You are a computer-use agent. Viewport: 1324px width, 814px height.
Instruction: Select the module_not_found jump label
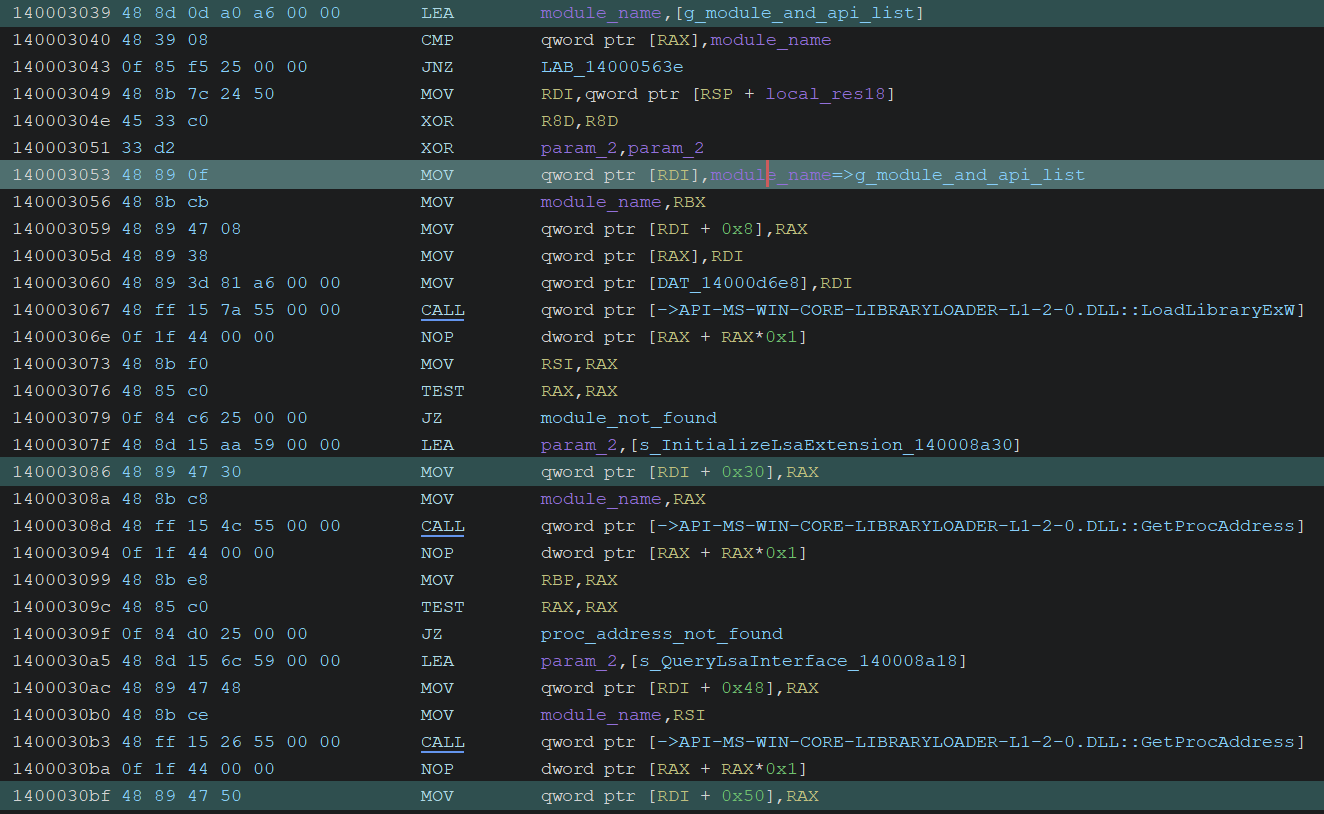tap(629, 418)
